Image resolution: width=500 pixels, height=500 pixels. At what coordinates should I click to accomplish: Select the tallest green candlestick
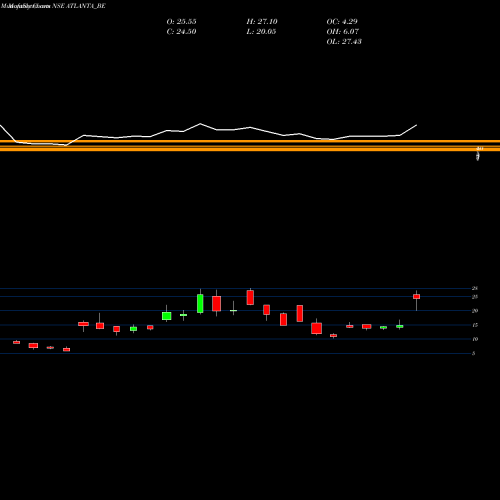[x=200, y=303]
